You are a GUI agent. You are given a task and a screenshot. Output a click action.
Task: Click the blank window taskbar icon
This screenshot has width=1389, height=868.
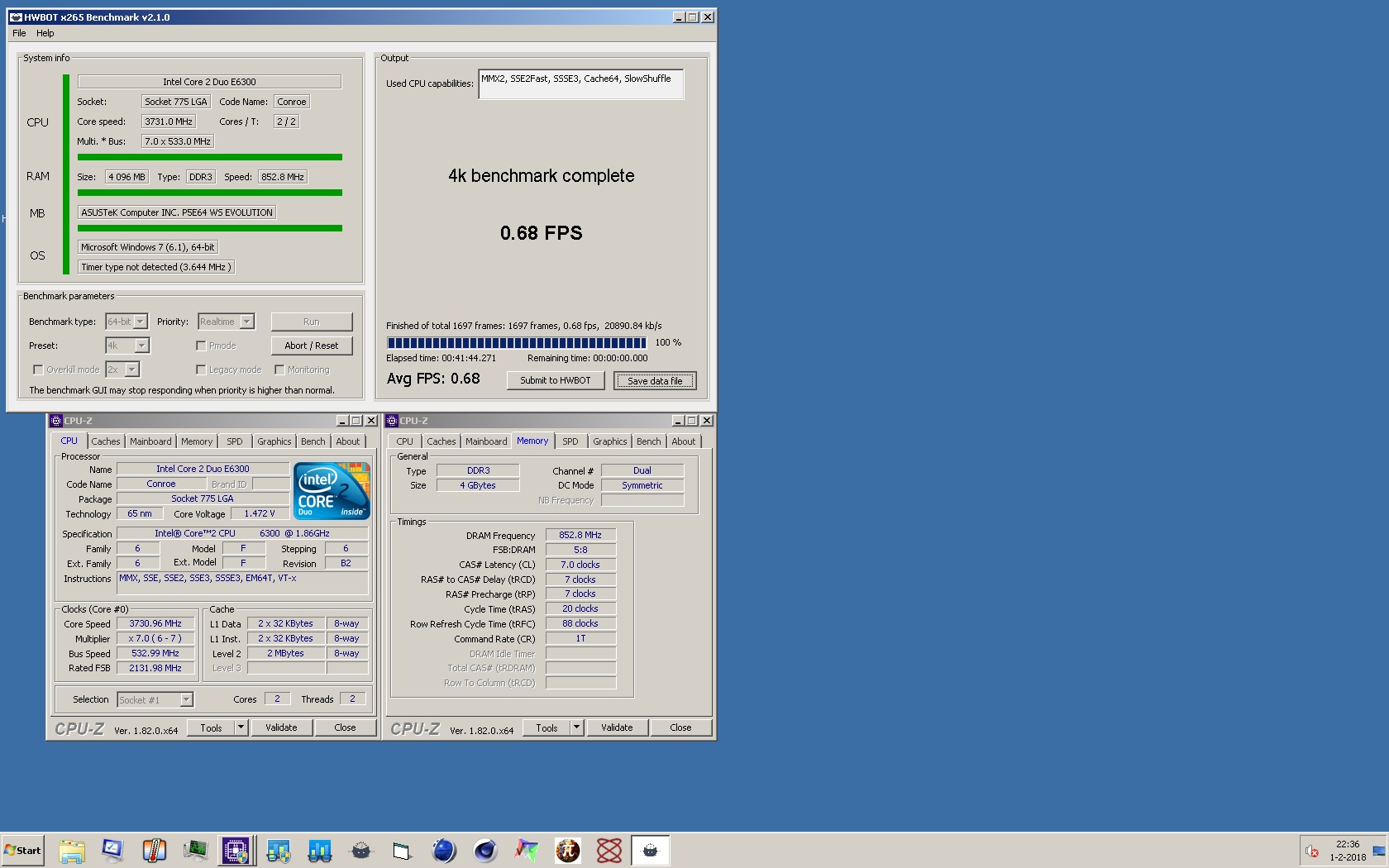click(x=402, y=851)
